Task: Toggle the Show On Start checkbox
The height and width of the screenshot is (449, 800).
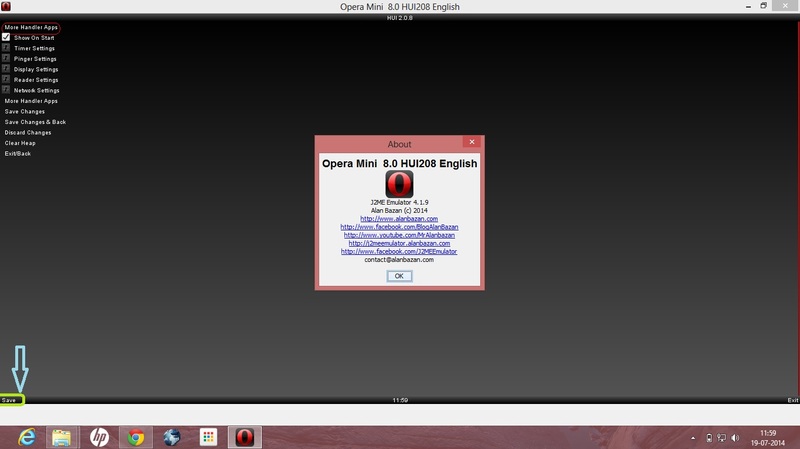Action: tap(6, 37)
